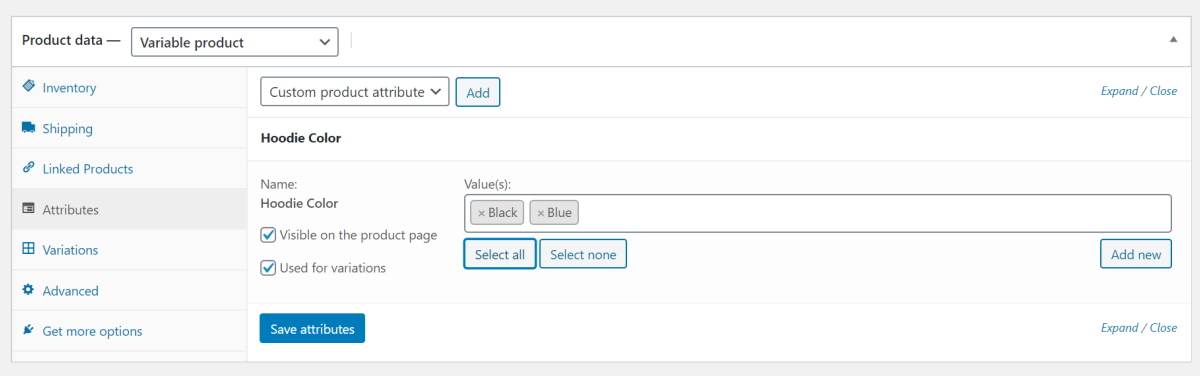Click the Select none button
1200x376 pixels.
[583, 254]
